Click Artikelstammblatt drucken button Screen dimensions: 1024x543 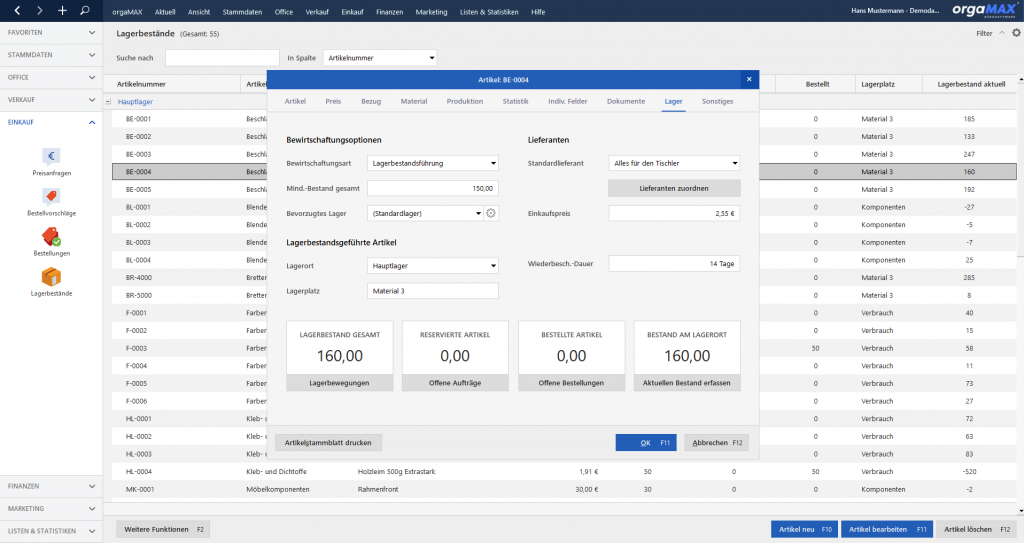[x=328, y=442]
